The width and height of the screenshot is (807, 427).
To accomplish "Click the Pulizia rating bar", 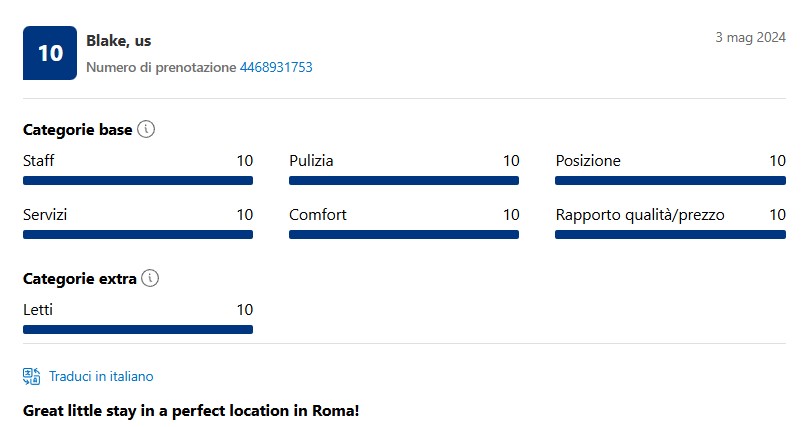I will pos(404,181).
